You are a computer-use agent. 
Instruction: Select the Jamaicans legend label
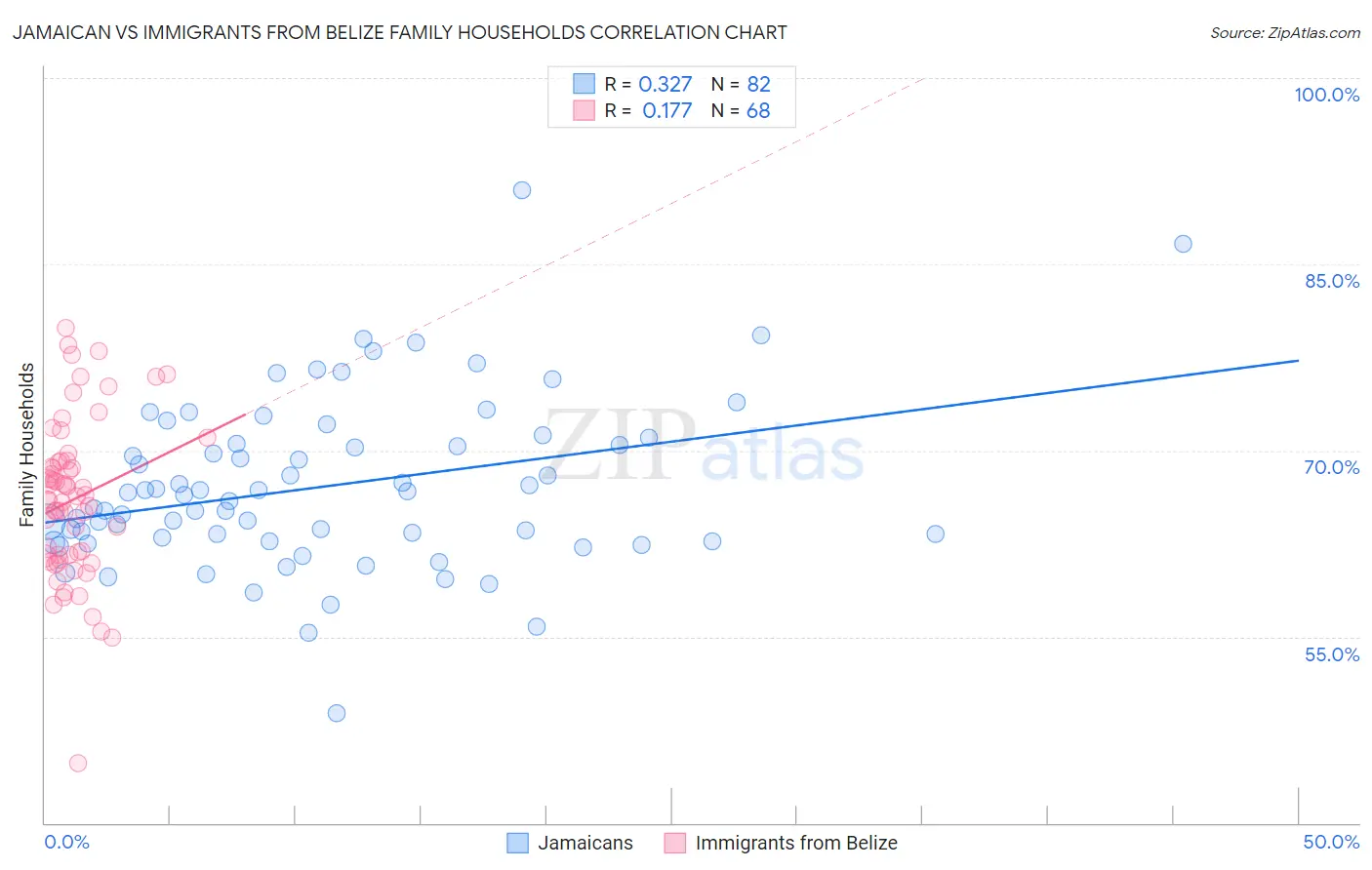pyautogui.click(x=585, y=843)
